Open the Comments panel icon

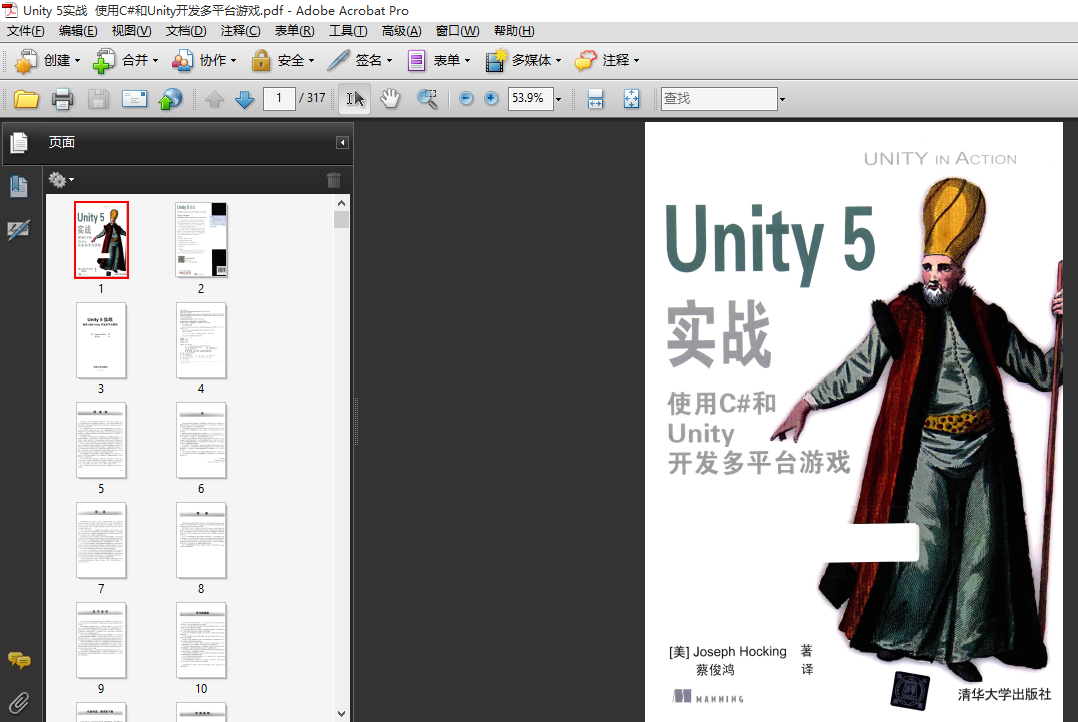tap(19, 661)
